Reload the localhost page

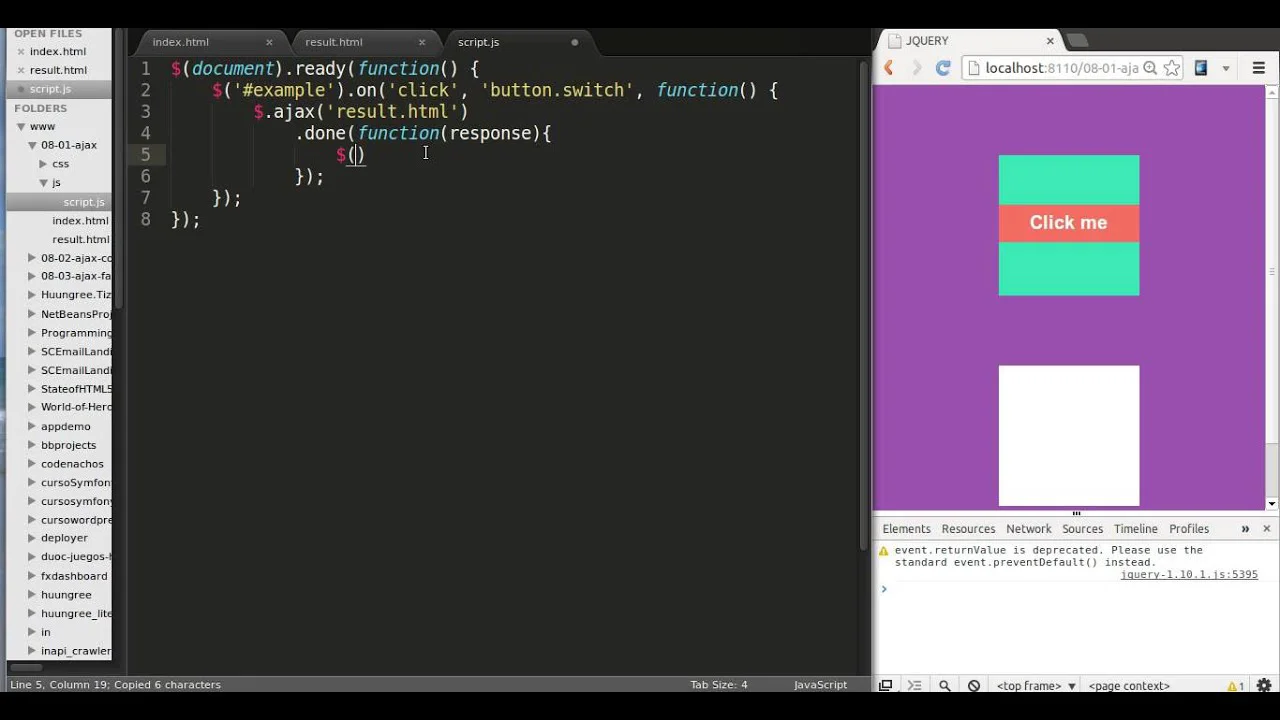[x=942, y=68]
